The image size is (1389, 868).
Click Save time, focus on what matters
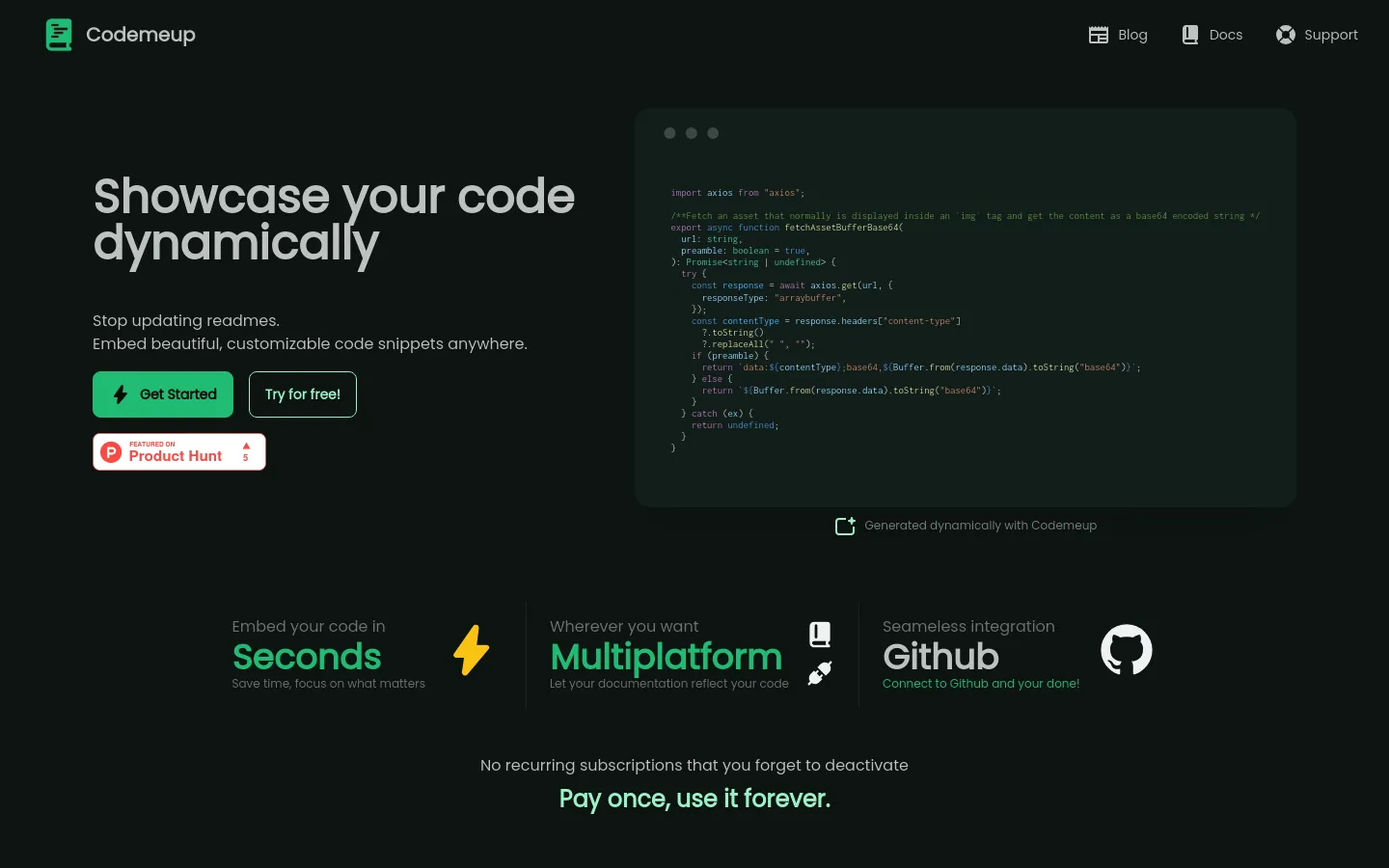click(328, 684)
